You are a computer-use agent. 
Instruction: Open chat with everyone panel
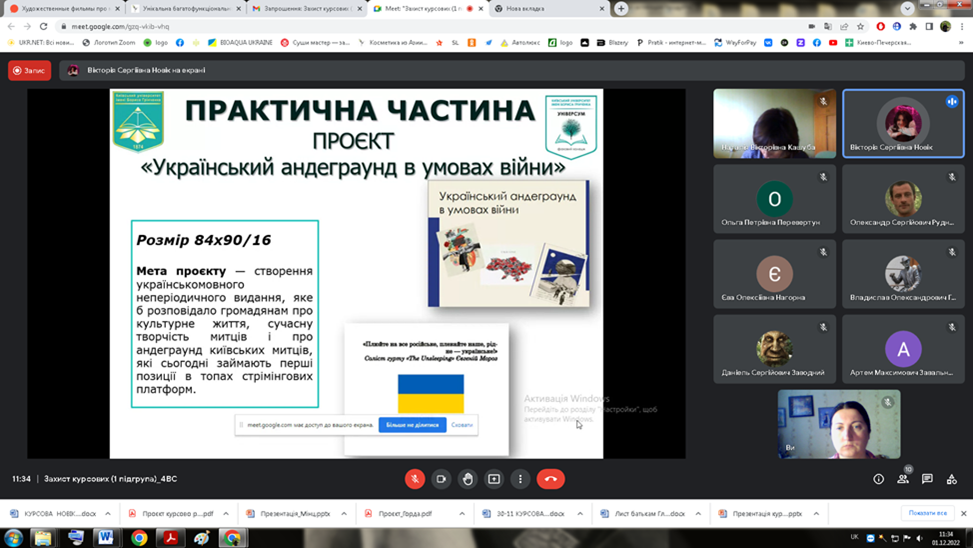927,479
